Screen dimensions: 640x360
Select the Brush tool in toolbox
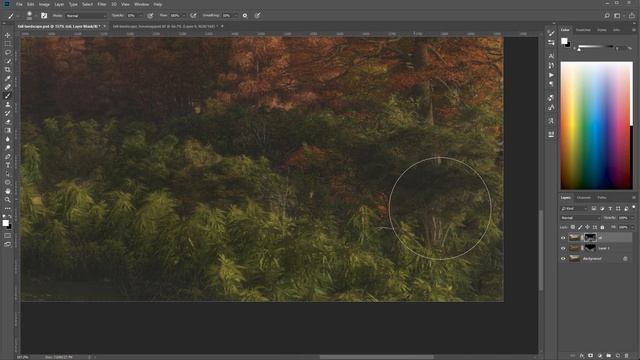click(7, 96)
